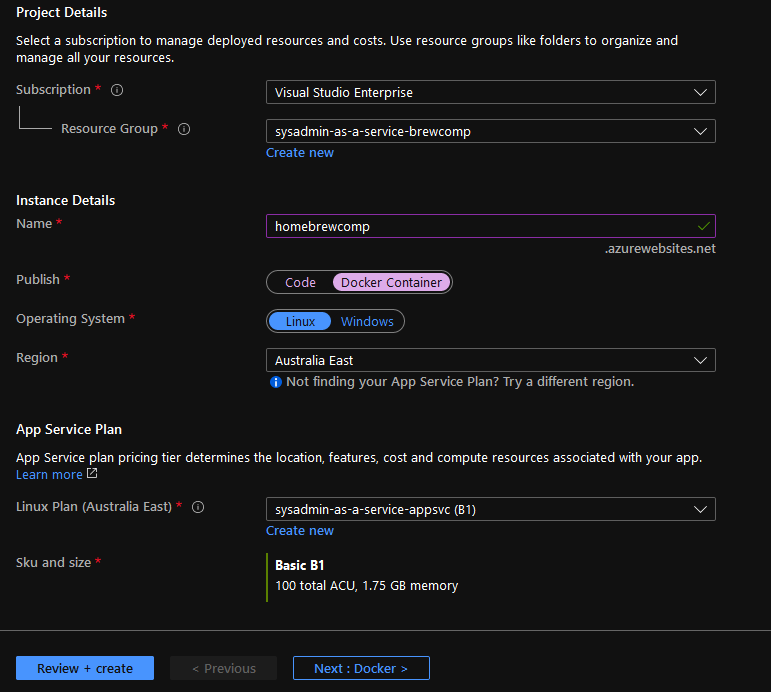The height and width of the screenshot is (692, 771).
Task: Select Code publish option
Action: pyautogui.click(x=300, y=282)
